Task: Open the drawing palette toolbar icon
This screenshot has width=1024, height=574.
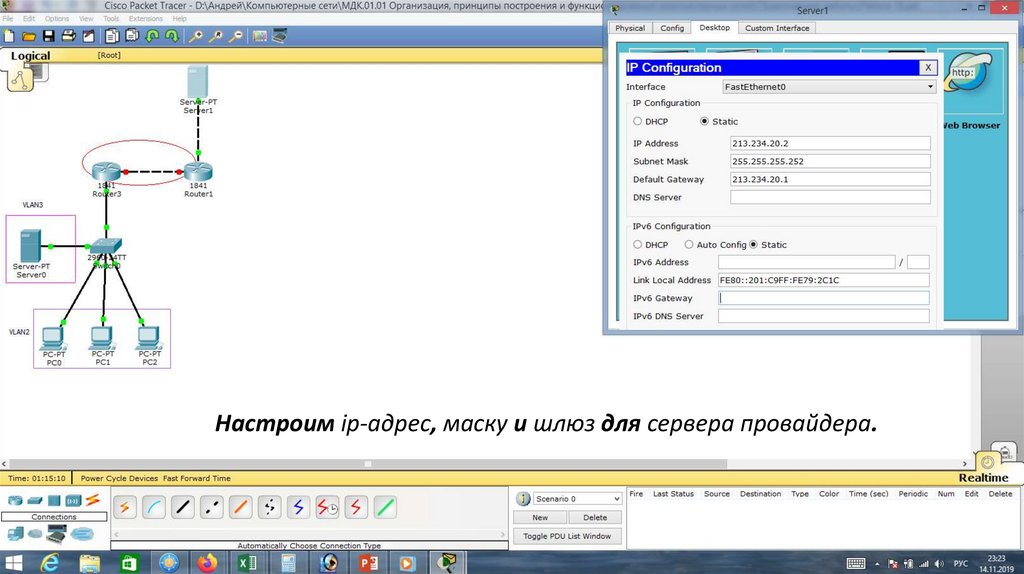Action: pyautogui.click(x=259, y=35)
